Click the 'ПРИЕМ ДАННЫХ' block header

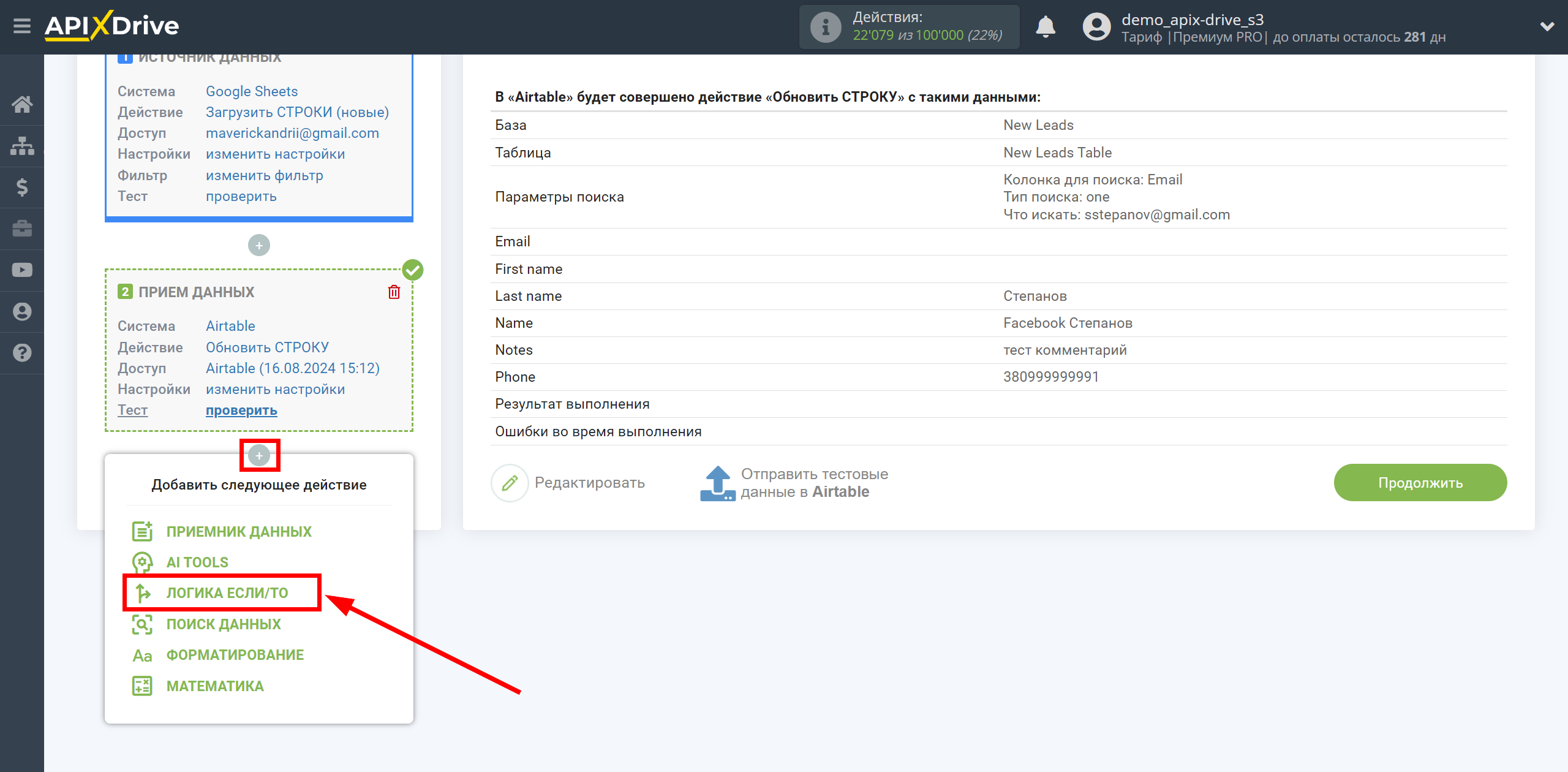point(196,292)
